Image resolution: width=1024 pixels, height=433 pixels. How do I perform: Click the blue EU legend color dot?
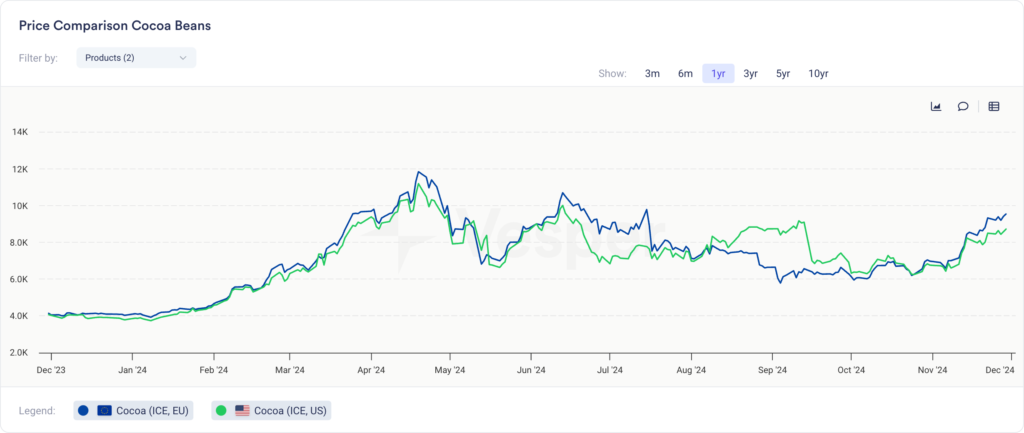(83, 410)
